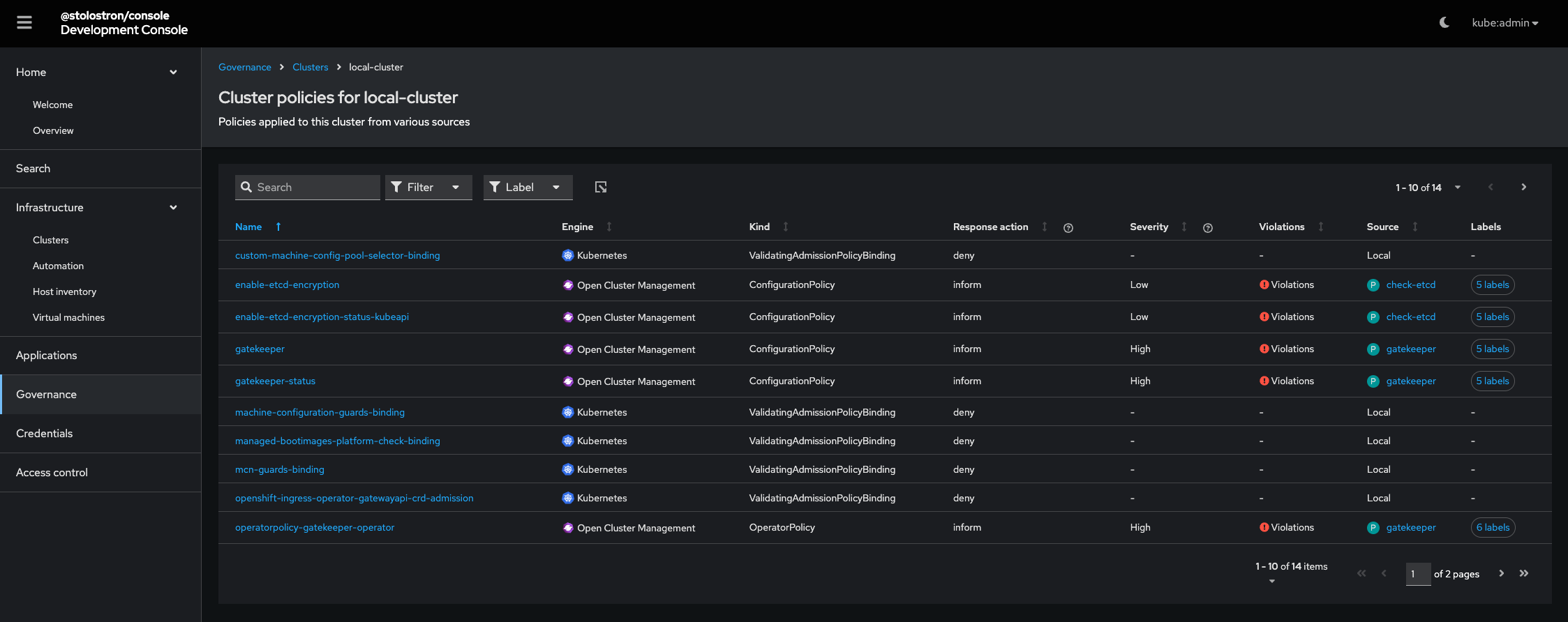This screenshot has width=1568, height=622.
Task: Open the Severity column help icon
Action: [1208, 228]
